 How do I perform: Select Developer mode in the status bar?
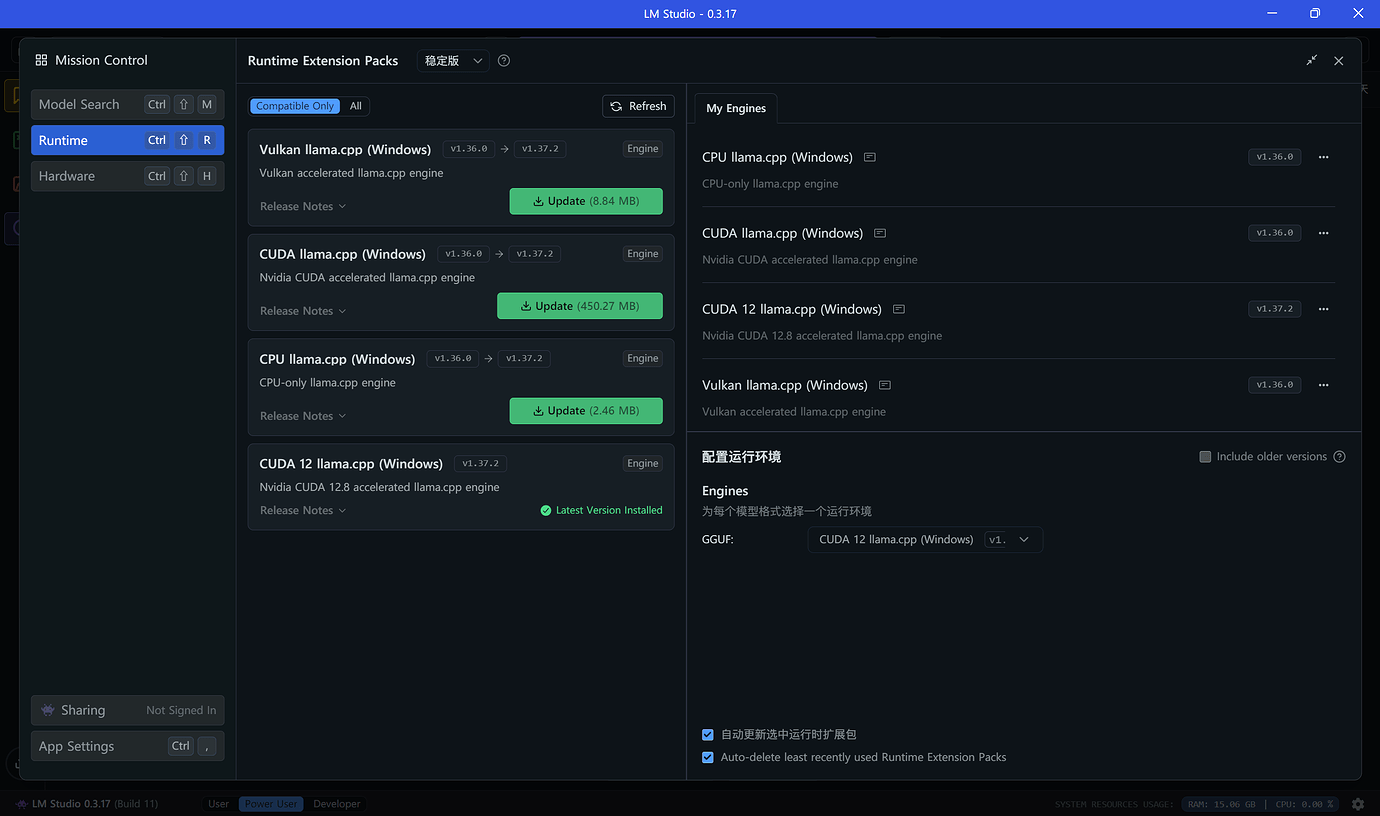(x=337, y=804)
